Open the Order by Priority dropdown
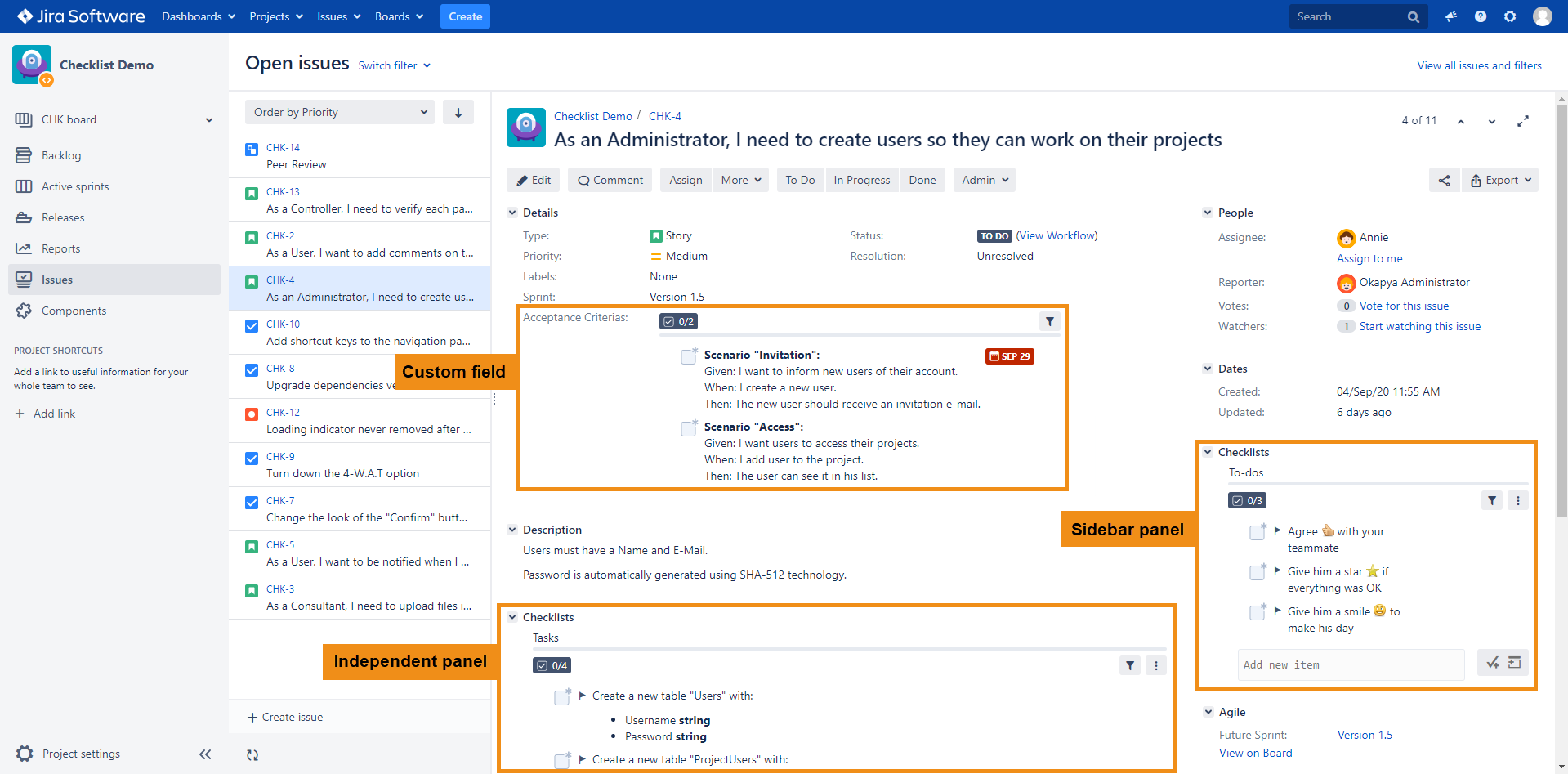 338,112
